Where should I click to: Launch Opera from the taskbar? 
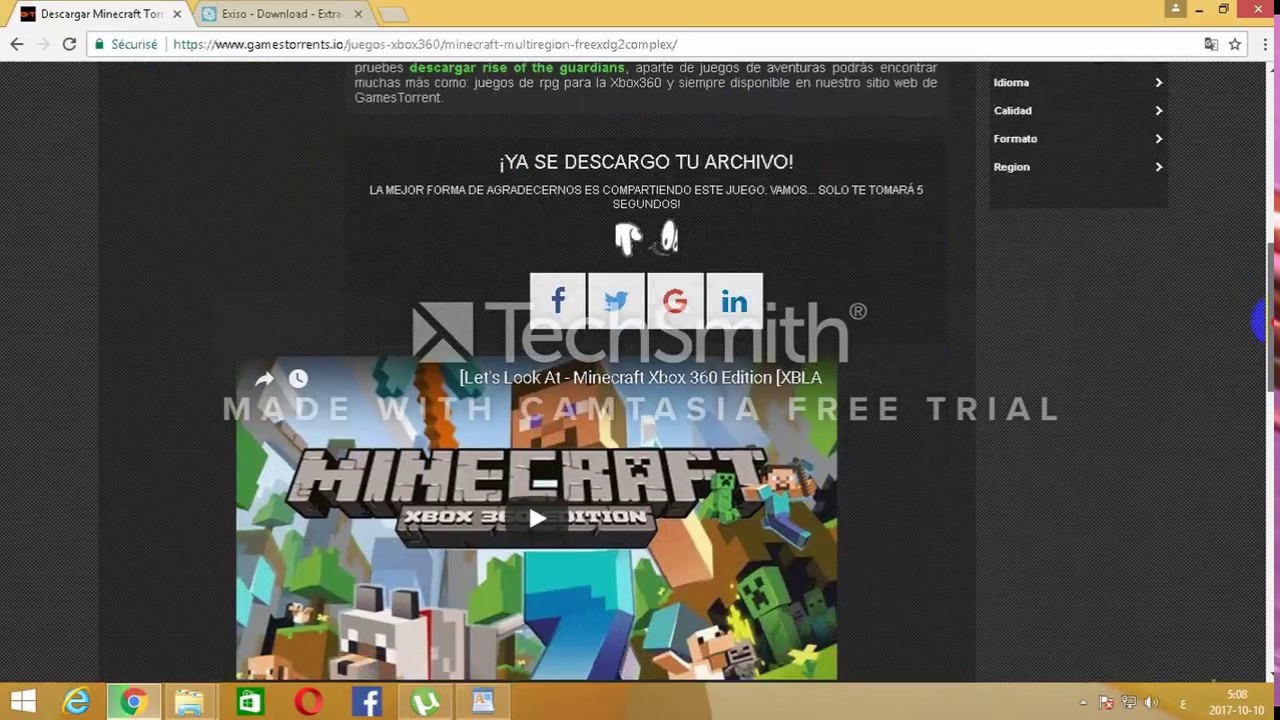tap(308, 702)
